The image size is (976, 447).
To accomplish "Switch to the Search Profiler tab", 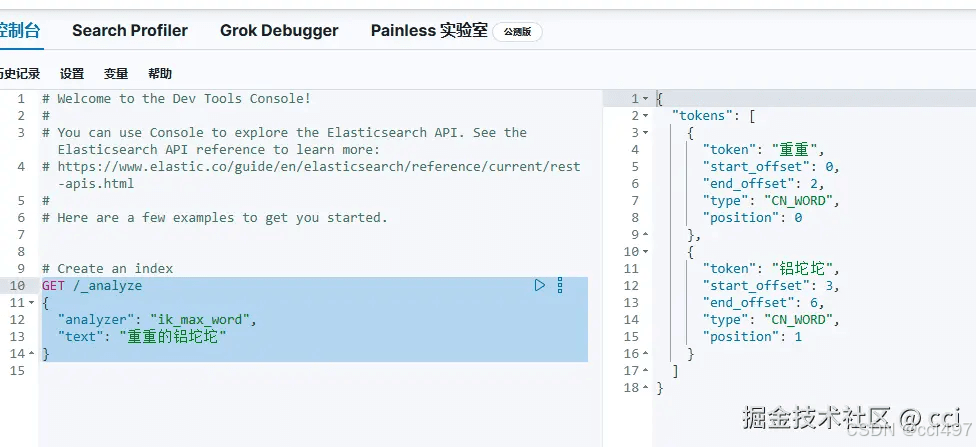I will pos(130,31).
